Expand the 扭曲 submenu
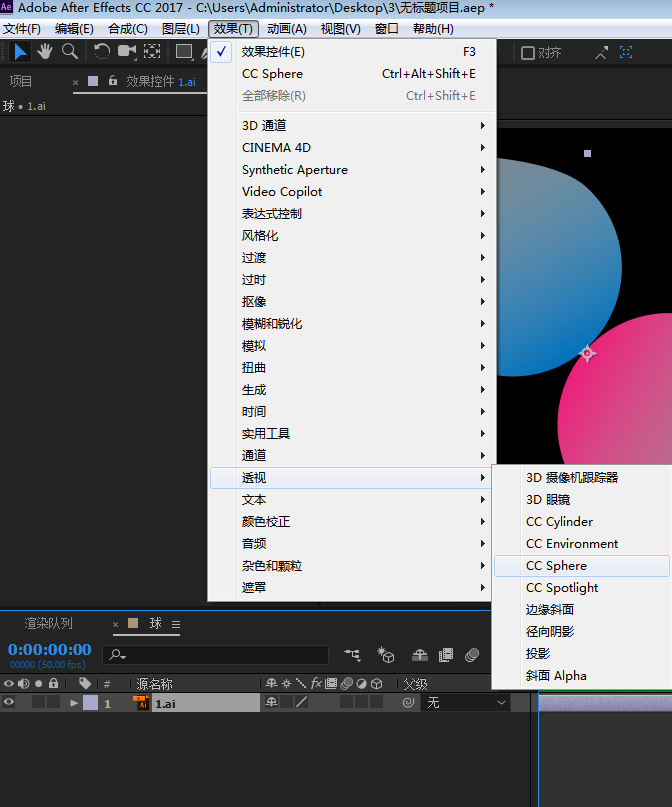The width and height of the screenshot is (672, 807). (x=351, y=367)
